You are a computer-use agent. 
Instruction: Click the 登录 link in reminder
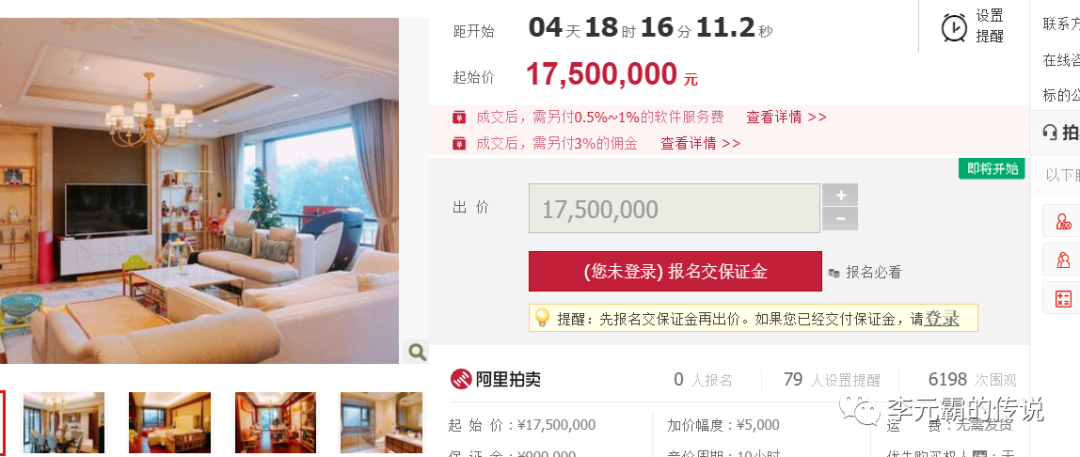[x=942, y=318]
